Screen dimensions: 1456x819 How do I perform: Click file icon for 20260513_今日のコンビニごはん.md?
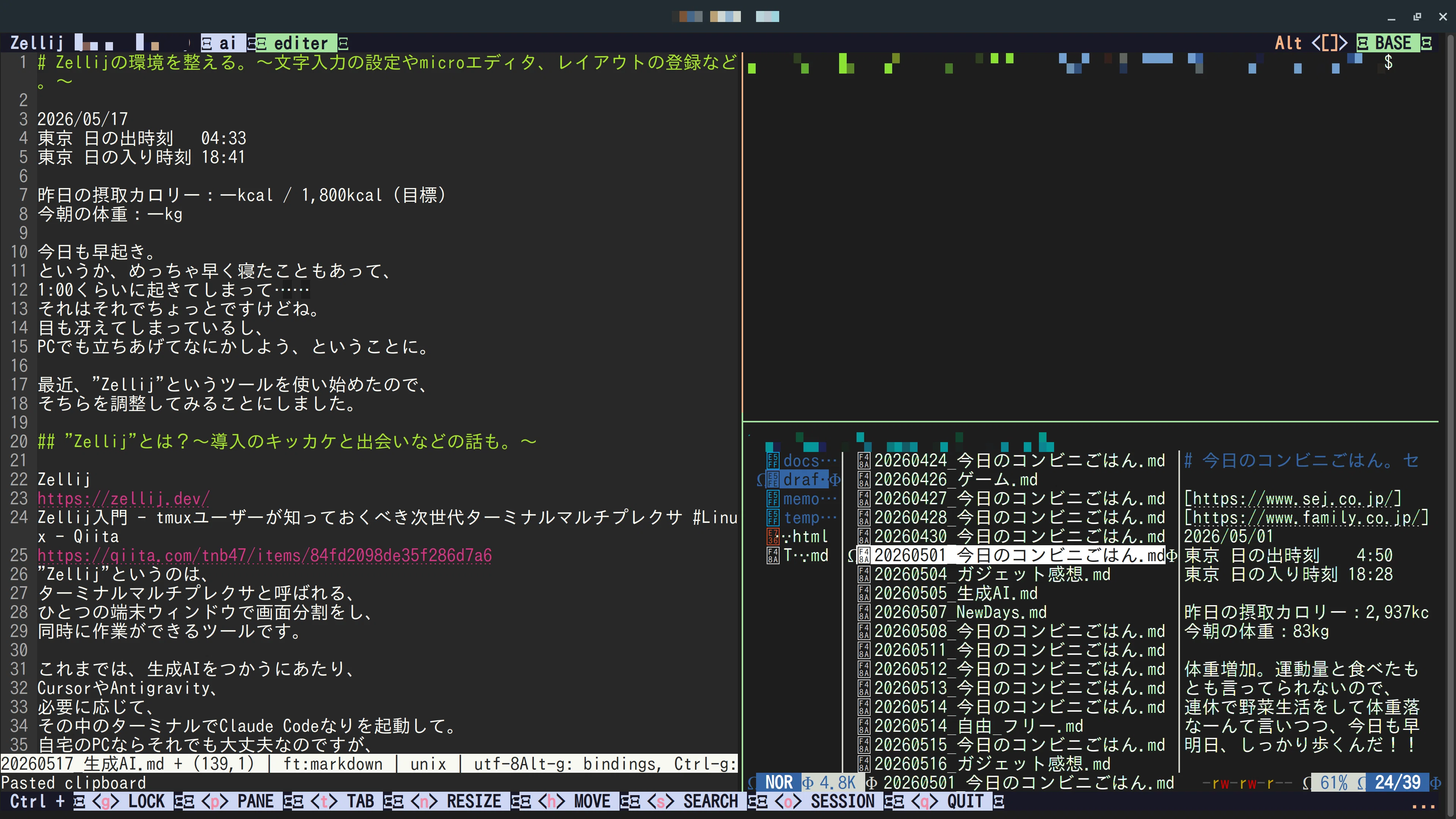864,688
